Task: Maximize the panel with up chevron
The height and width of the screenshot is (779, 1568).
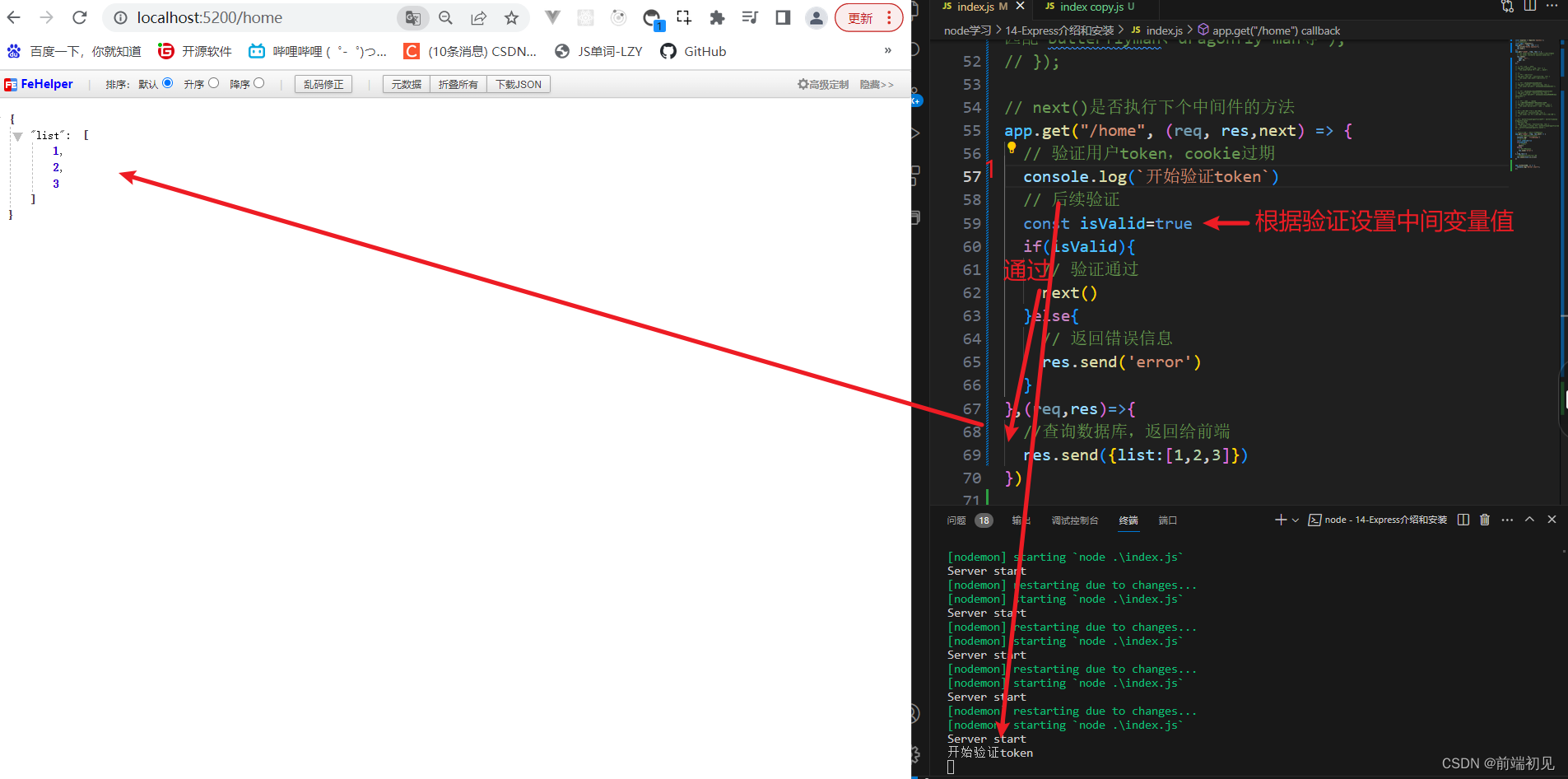Action: pyautogui.click(x=1529, y=520)
